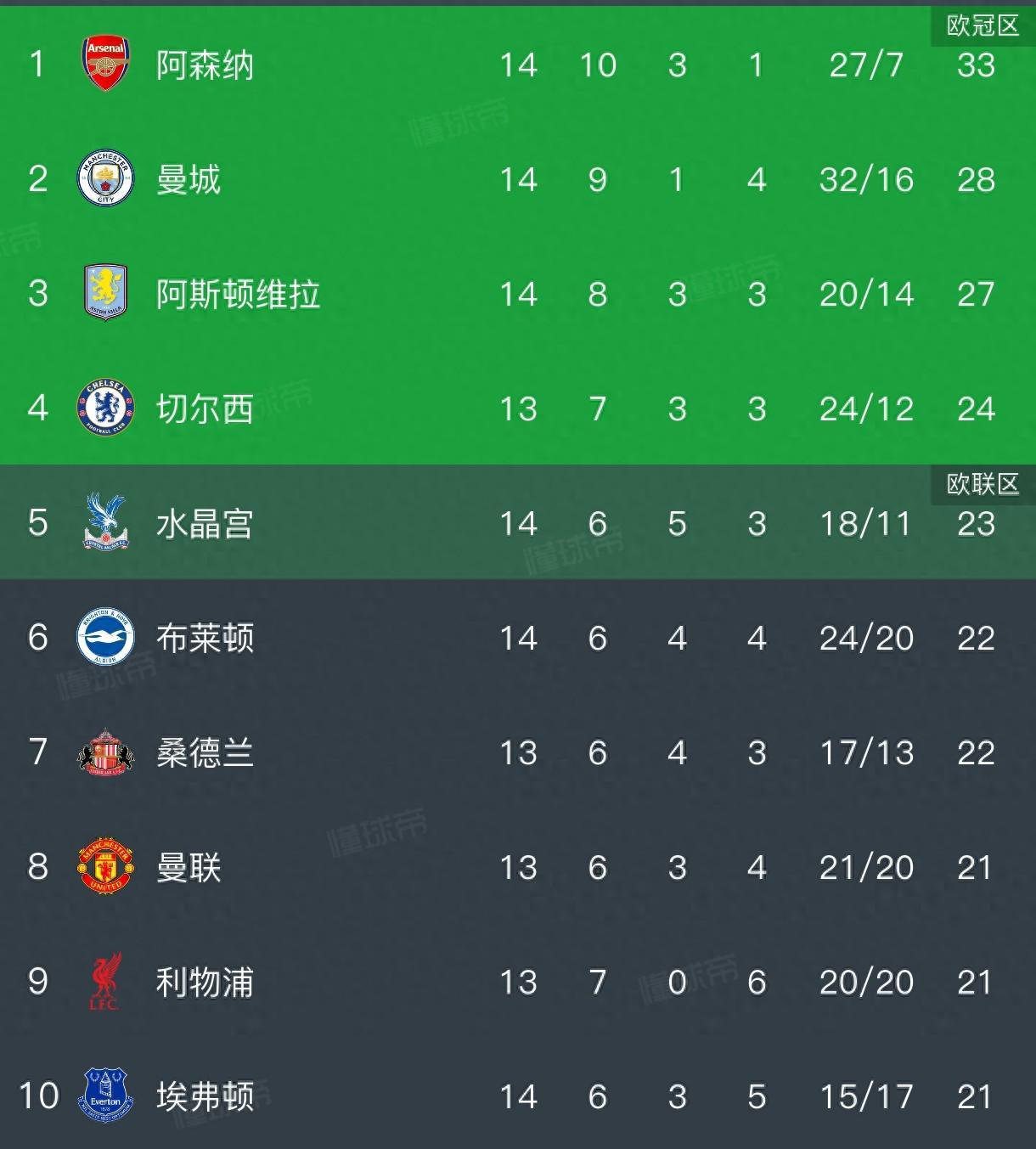Click Liverpool's zero draws value
This screenshot has height=1149, width=1036.
pos(678,983)
